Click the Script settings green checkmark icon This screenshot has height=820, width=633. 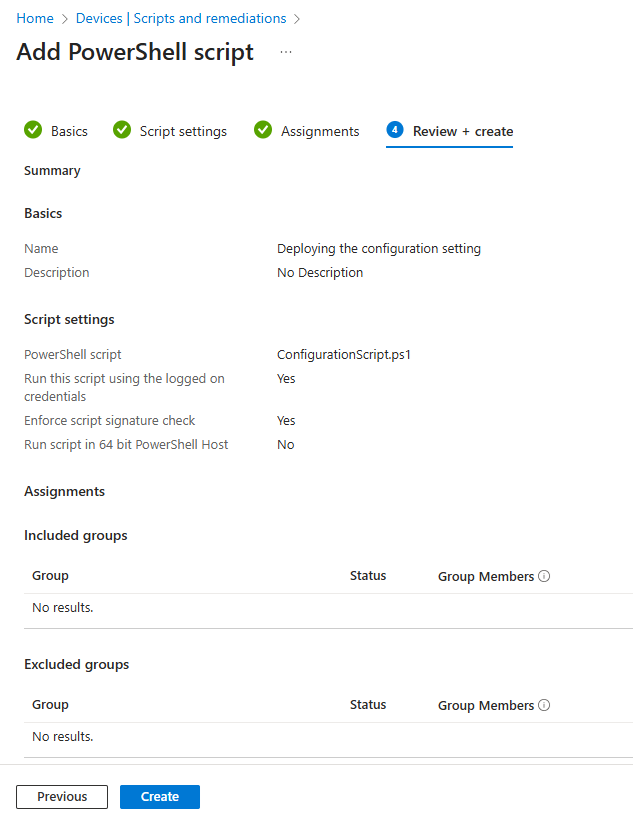pyautogui.click(x=122, y=130)
